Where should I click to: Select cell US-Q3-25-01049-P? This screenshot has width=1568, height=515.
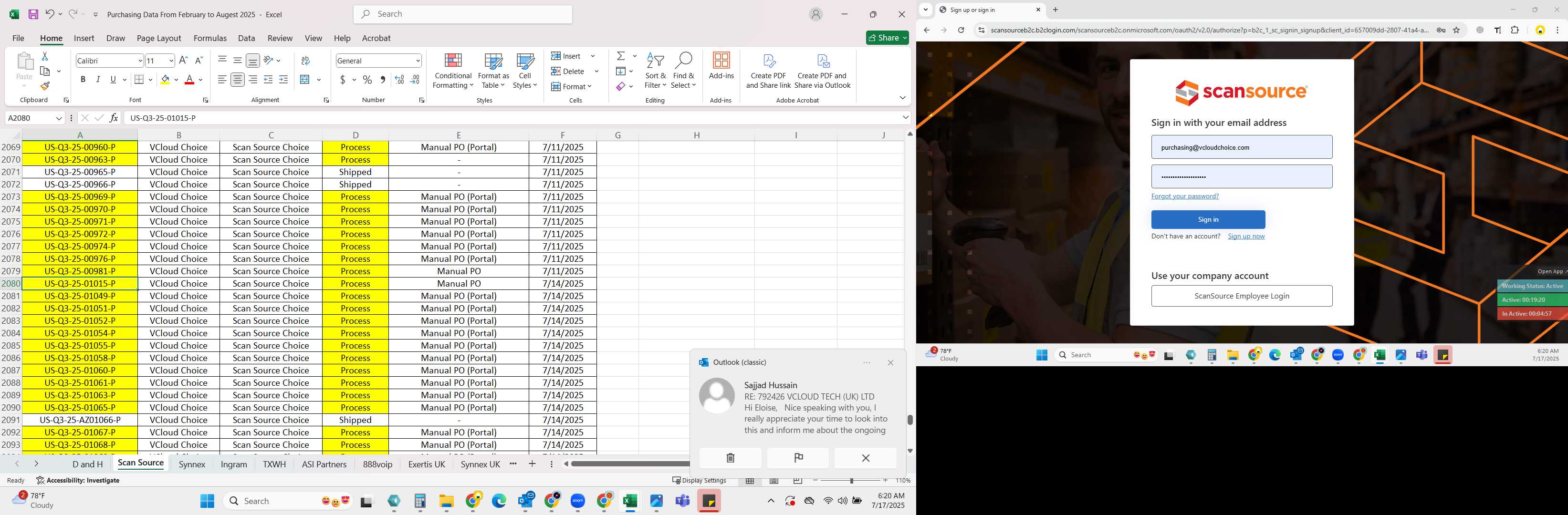(x=80, y=296)
